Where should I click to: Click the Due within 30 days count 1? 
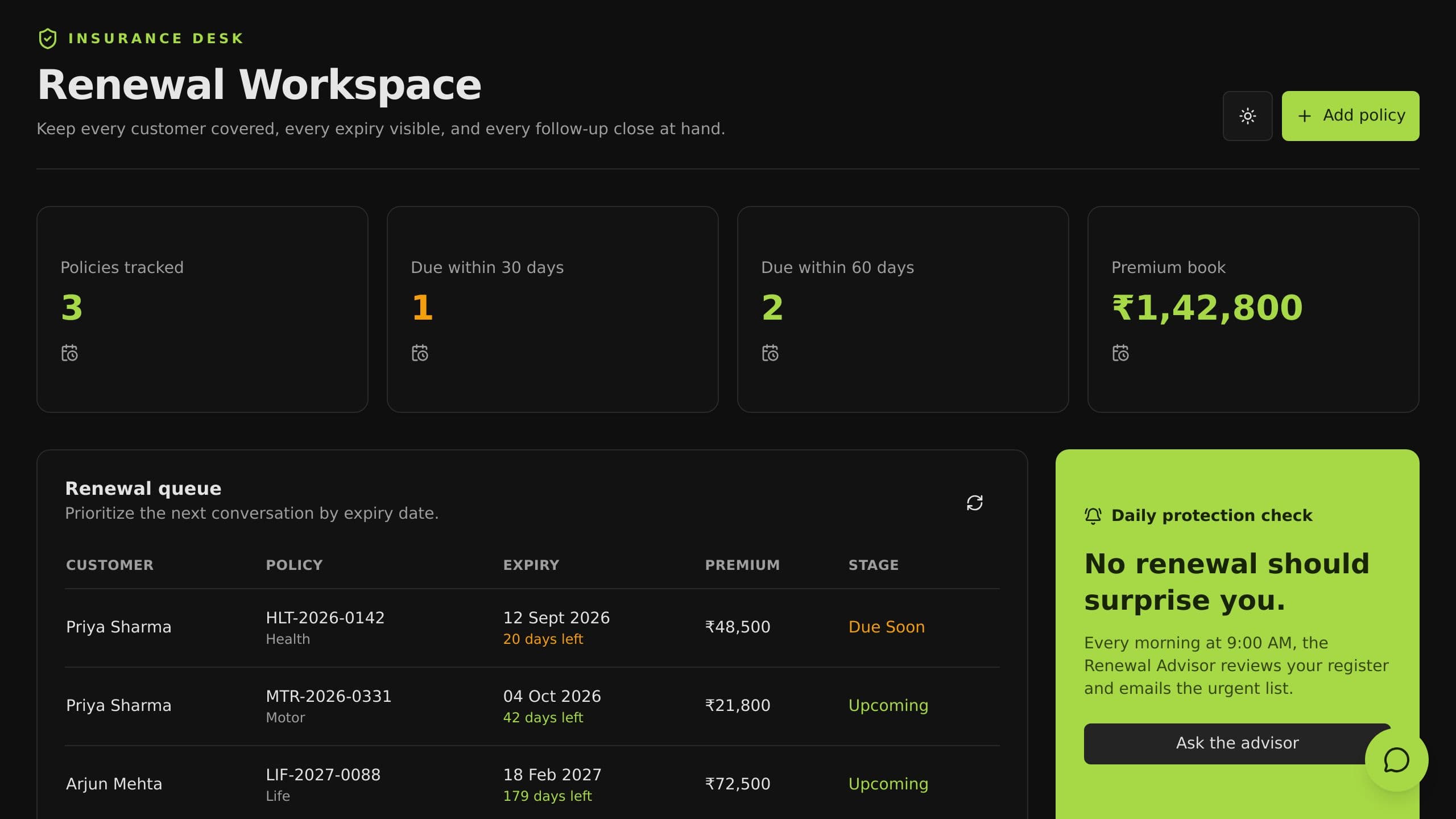423,307
